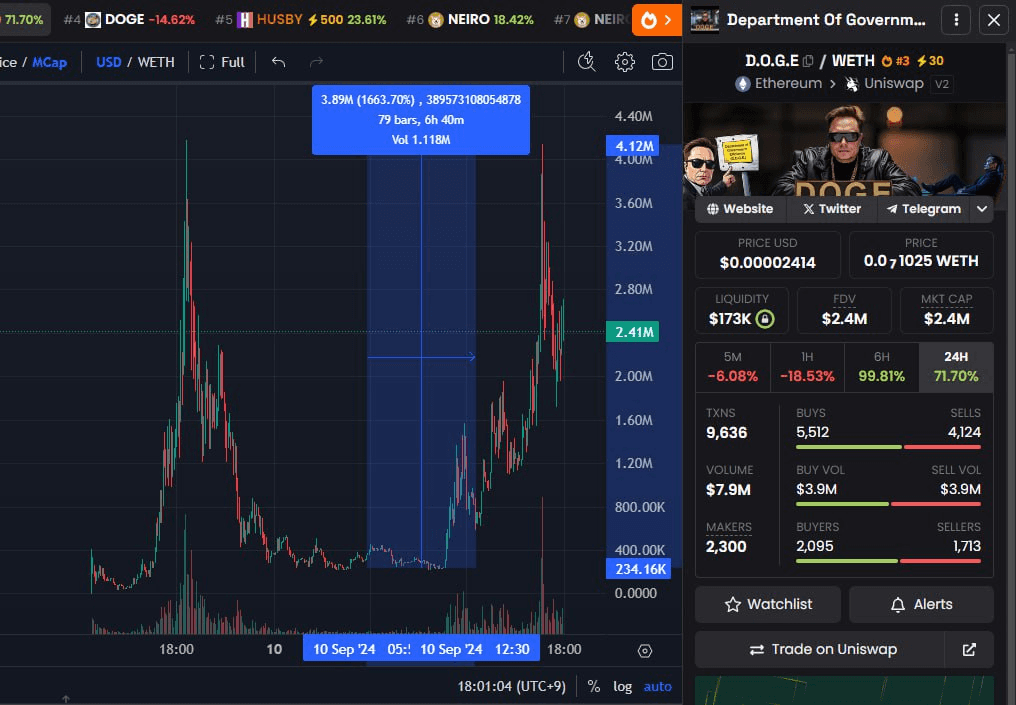This screenshot has width=1016, height=705.
Task: Select the 6H timeframe tab
Action: [882, 367]
